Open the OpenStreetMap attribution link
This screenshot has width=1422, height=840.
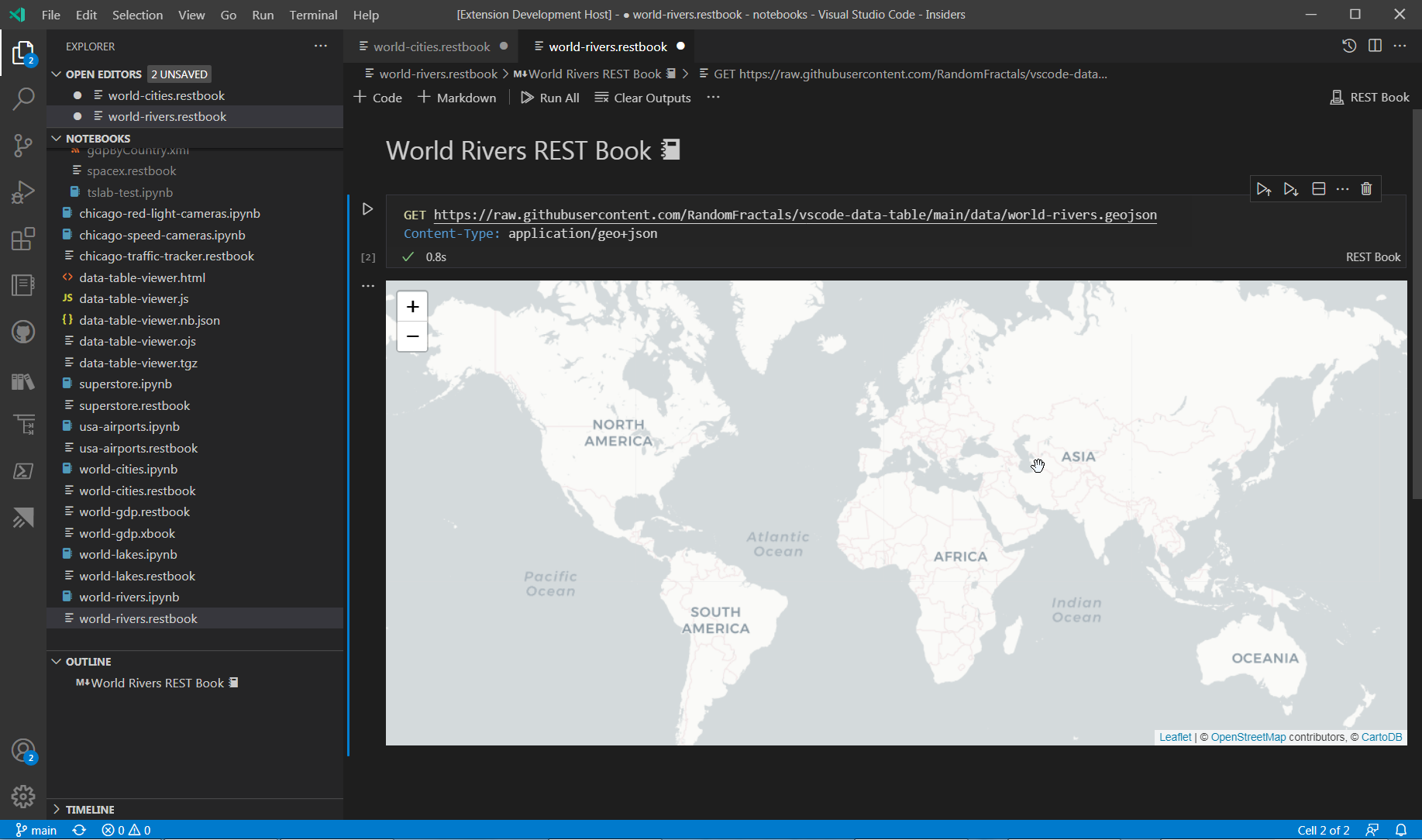[x=1248, y=736]
